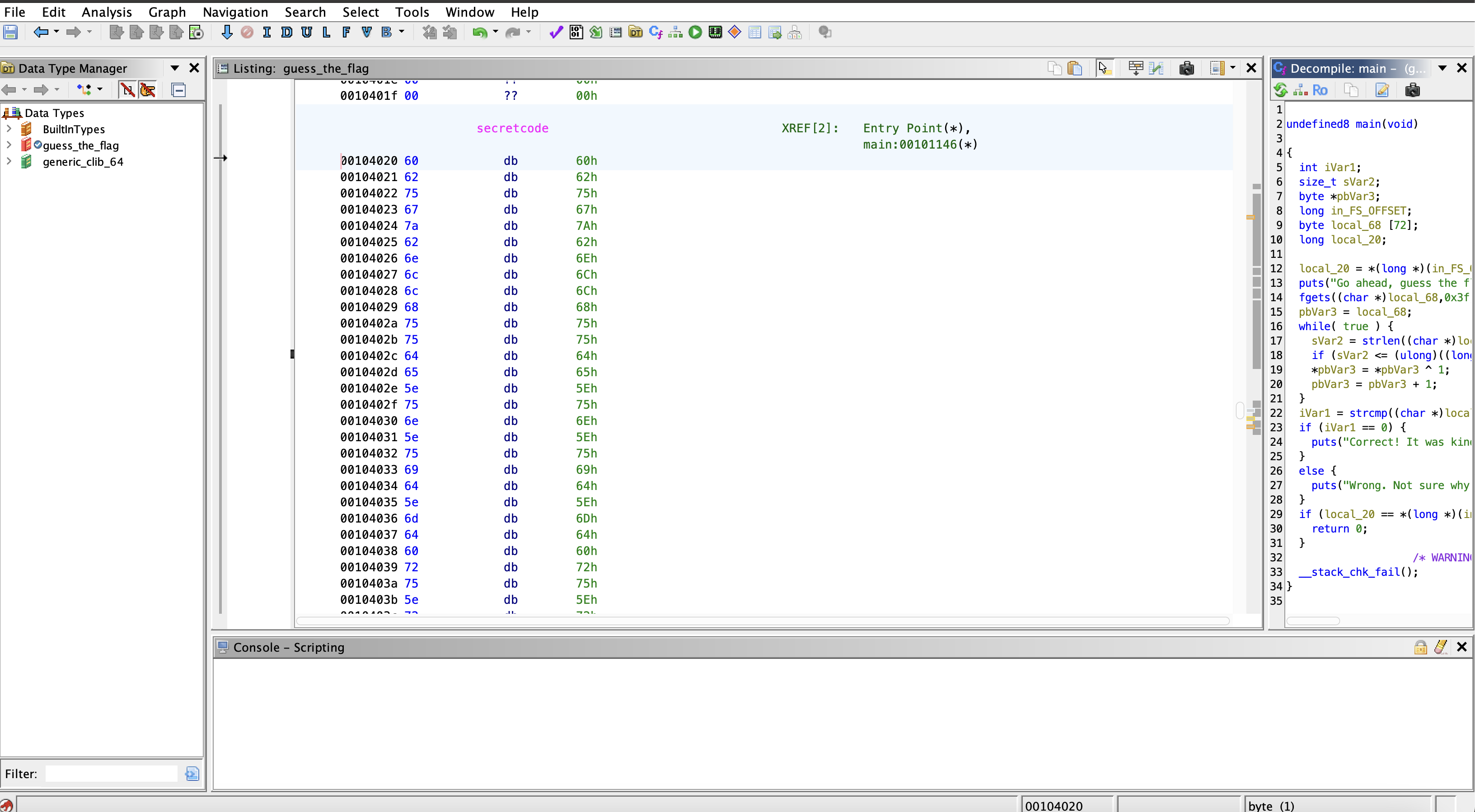Click the paste icon in Listing header
This screenshot has height=812, width=1475.
[x=1075, y=69]
